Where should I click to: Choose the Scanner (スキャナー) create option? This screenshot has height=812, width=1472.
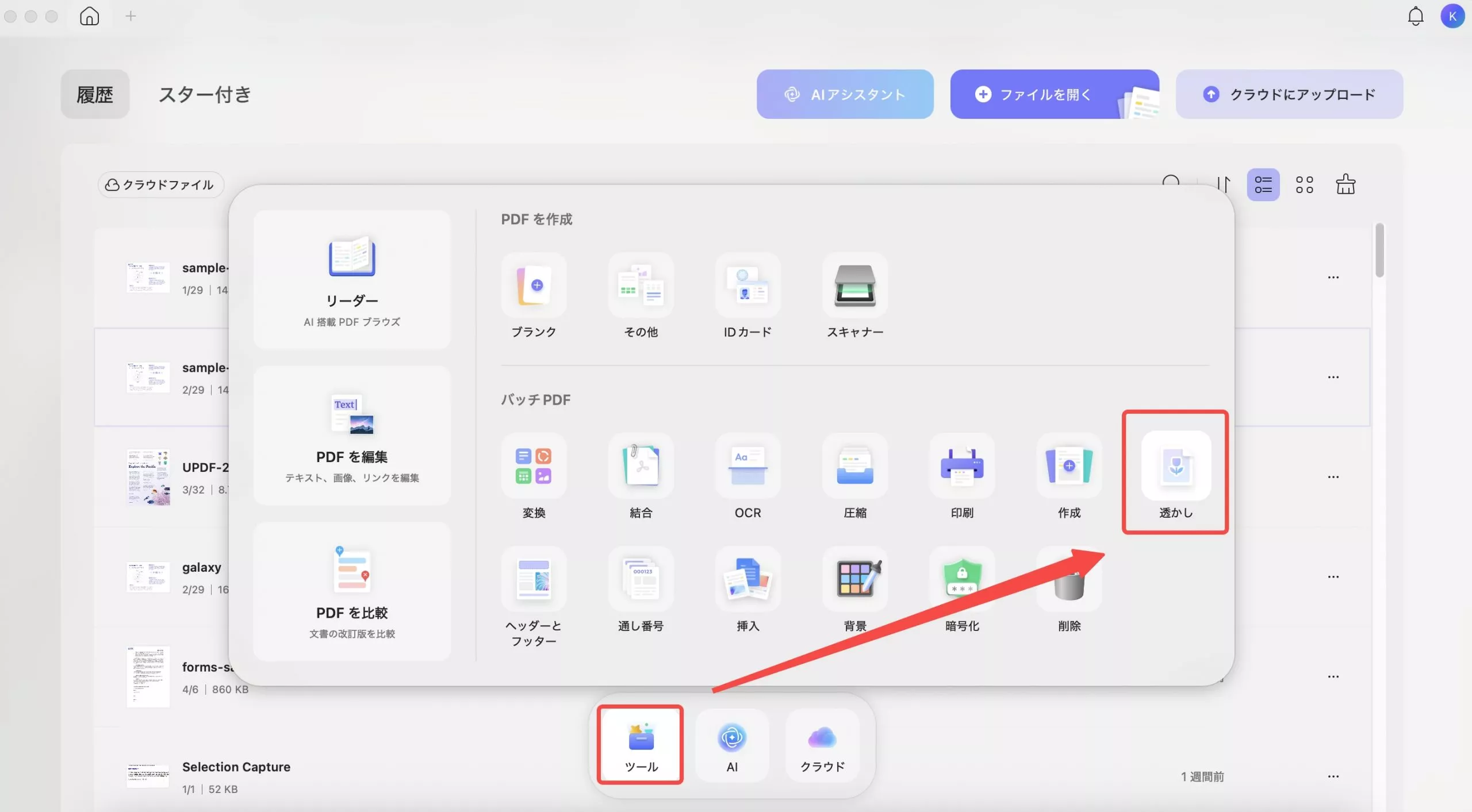click(854, 286)
